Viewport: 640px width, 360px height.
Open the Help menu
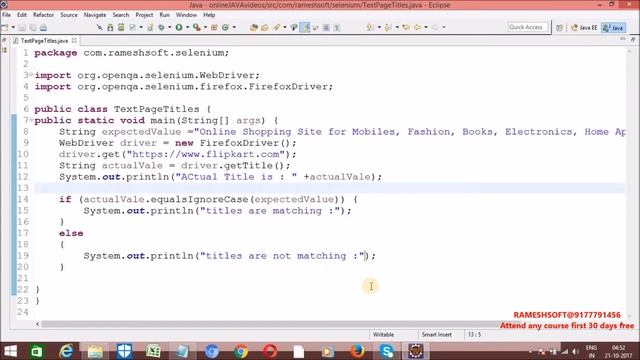[209, 15]
